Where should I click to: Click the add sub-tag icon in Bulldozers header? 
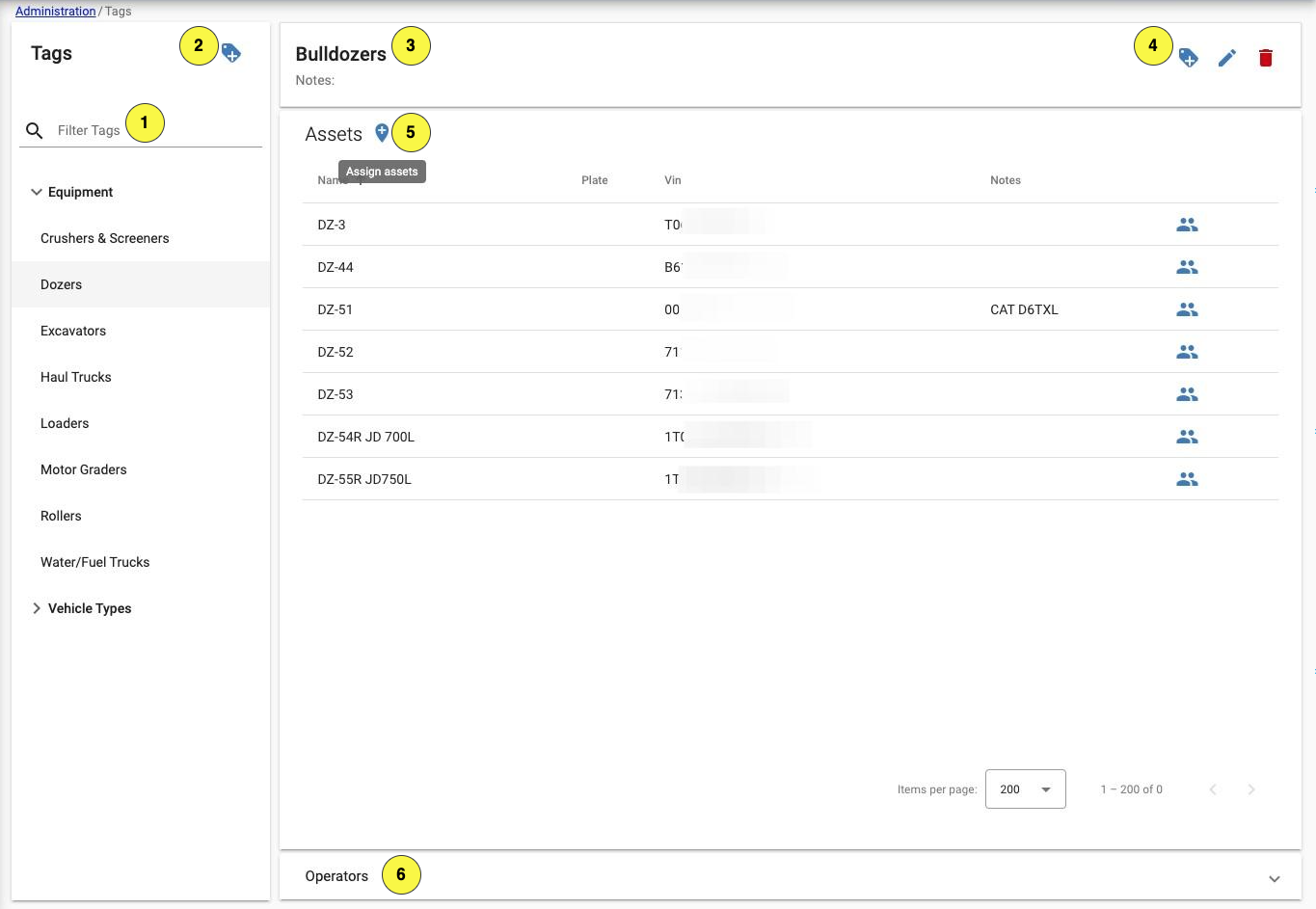coord(1189,58)
